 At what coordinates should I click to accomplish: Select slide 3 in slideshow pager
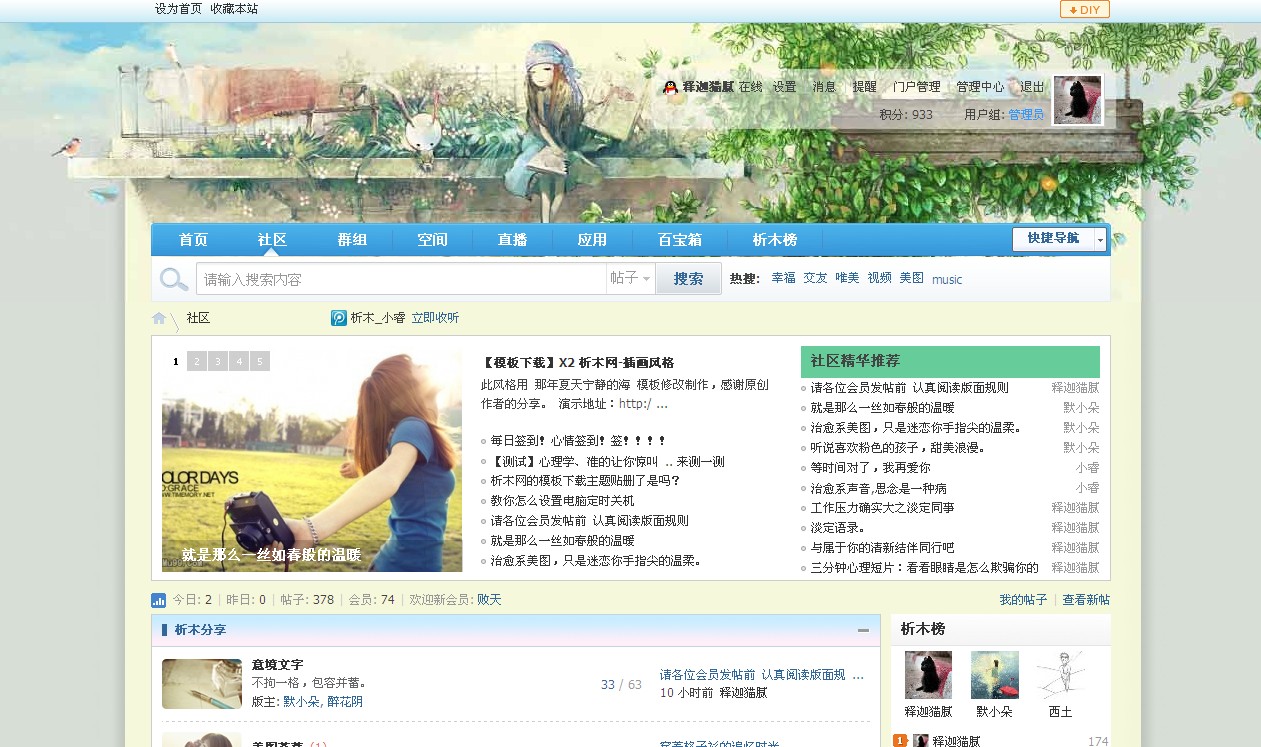tap(217, 361)
